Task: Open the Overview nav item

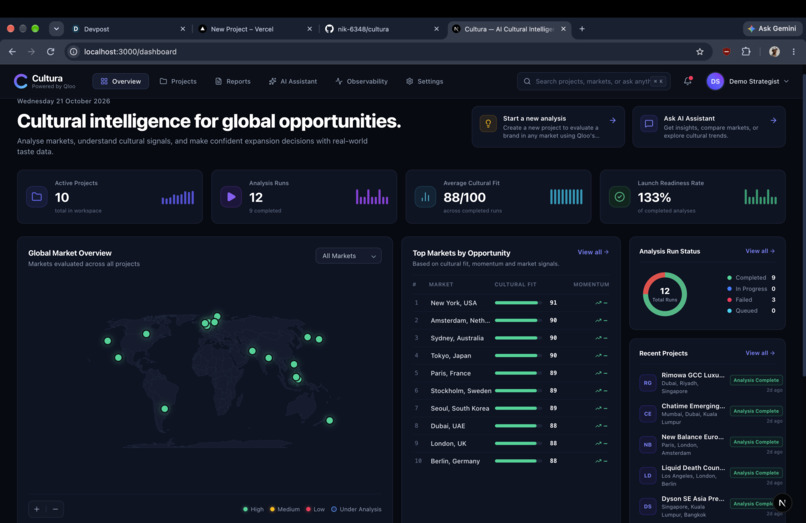Action: tap(121, 81)
